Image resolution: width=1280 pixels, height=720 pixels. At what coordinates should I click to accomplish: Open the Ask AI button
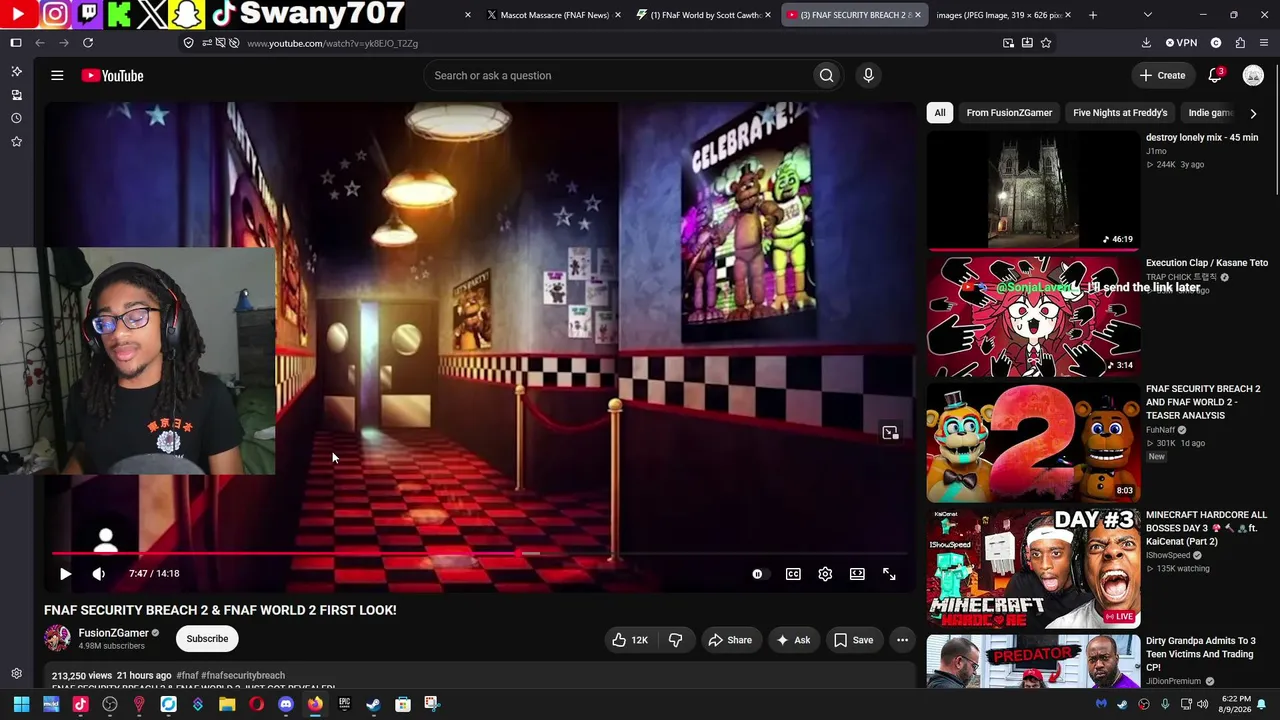coord(793,640)
